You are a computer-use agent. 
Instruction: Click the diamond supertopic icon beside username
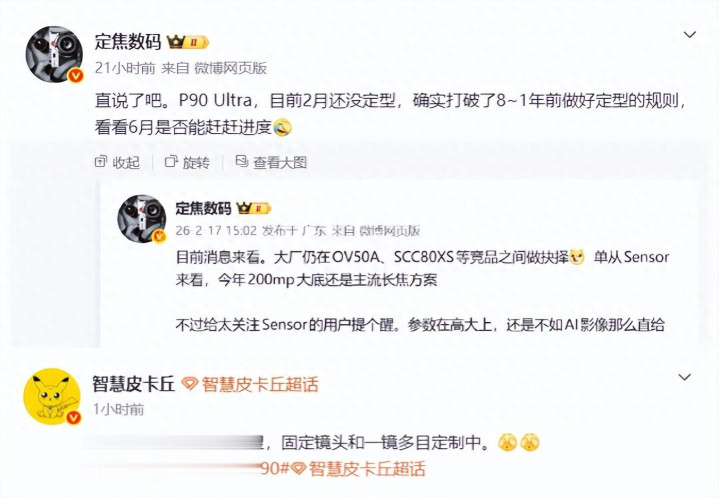[190, 384]
